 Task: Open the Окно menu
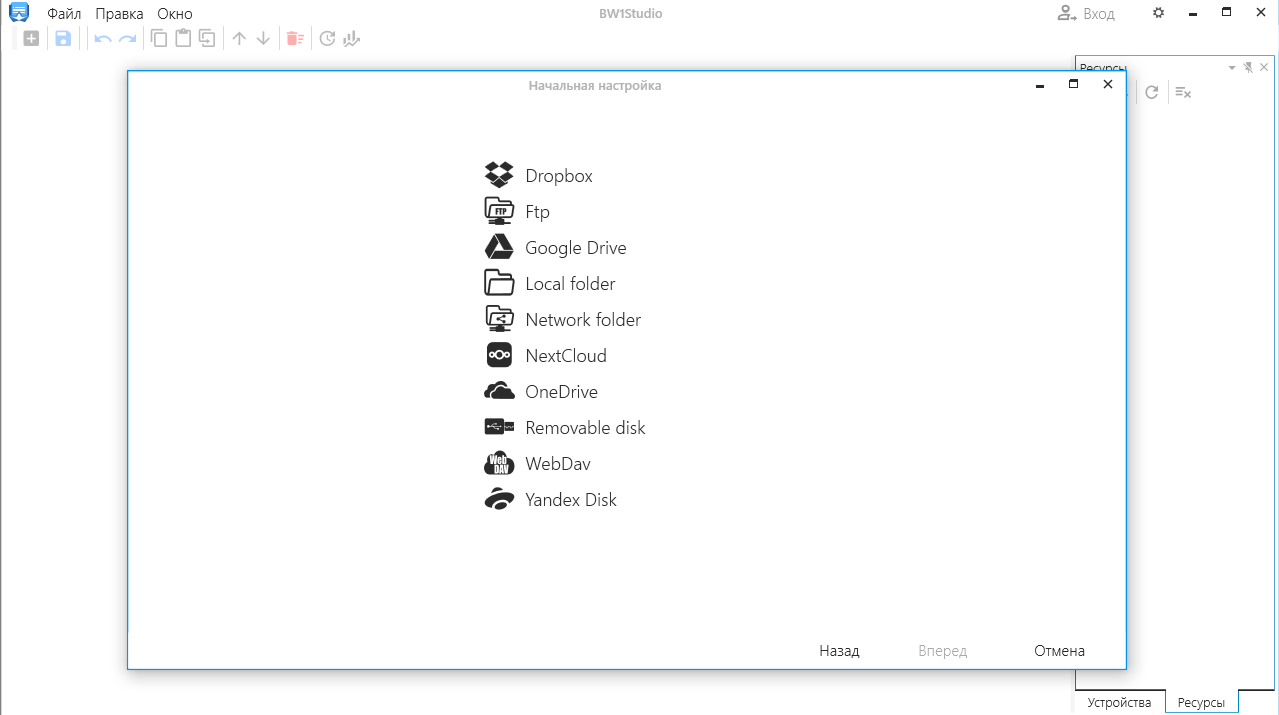coord(174,14)
